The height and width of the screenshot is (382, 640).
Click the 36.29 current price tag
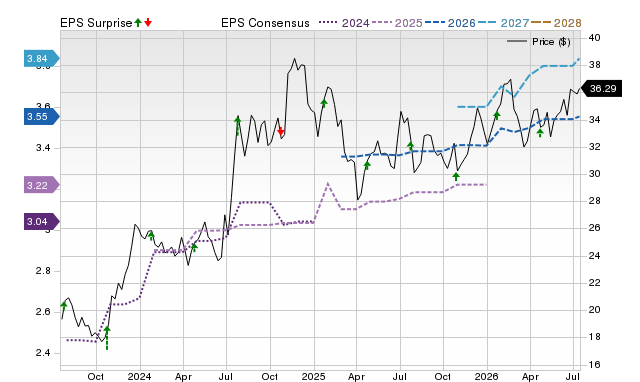[601, 89]
